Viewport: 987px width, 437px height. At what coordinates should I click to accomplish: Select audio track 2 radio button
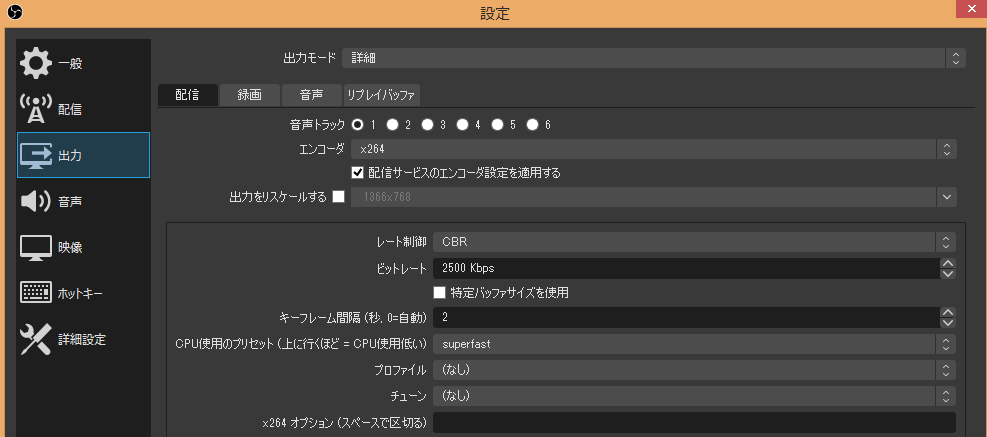392,125
